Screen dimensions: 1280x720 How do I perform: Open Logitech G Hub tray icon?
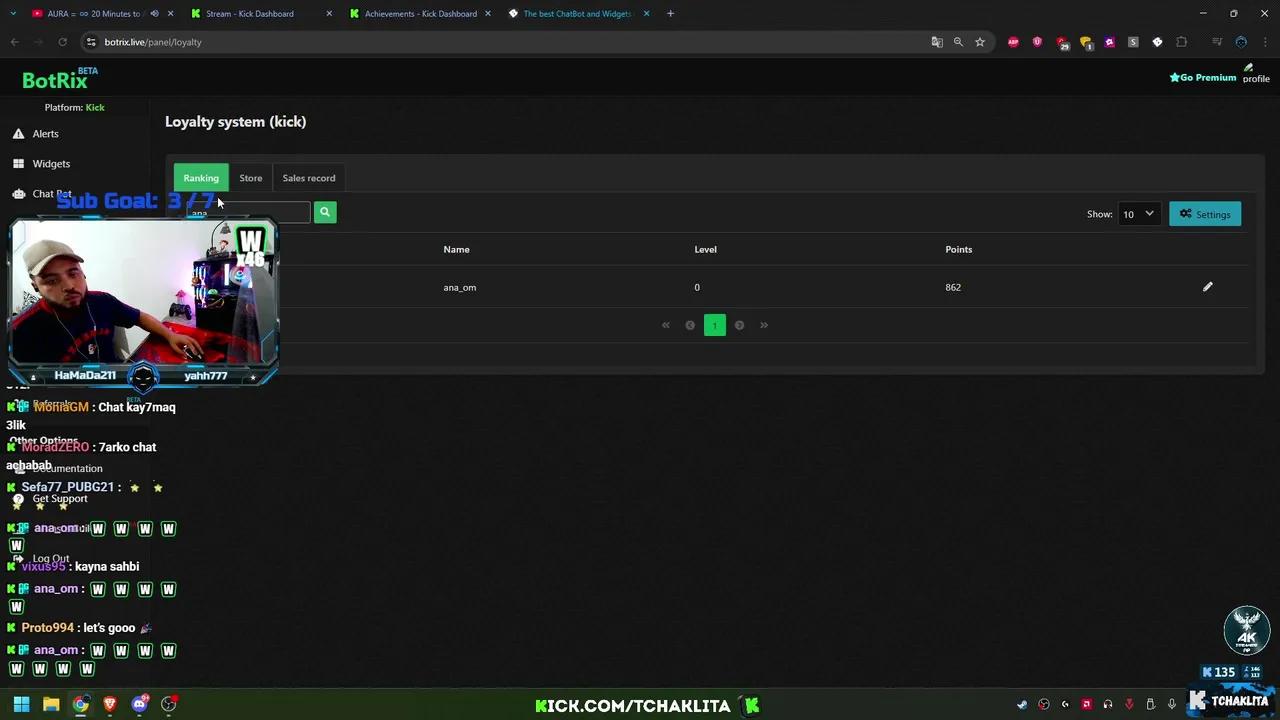[x=1065, y=704]
